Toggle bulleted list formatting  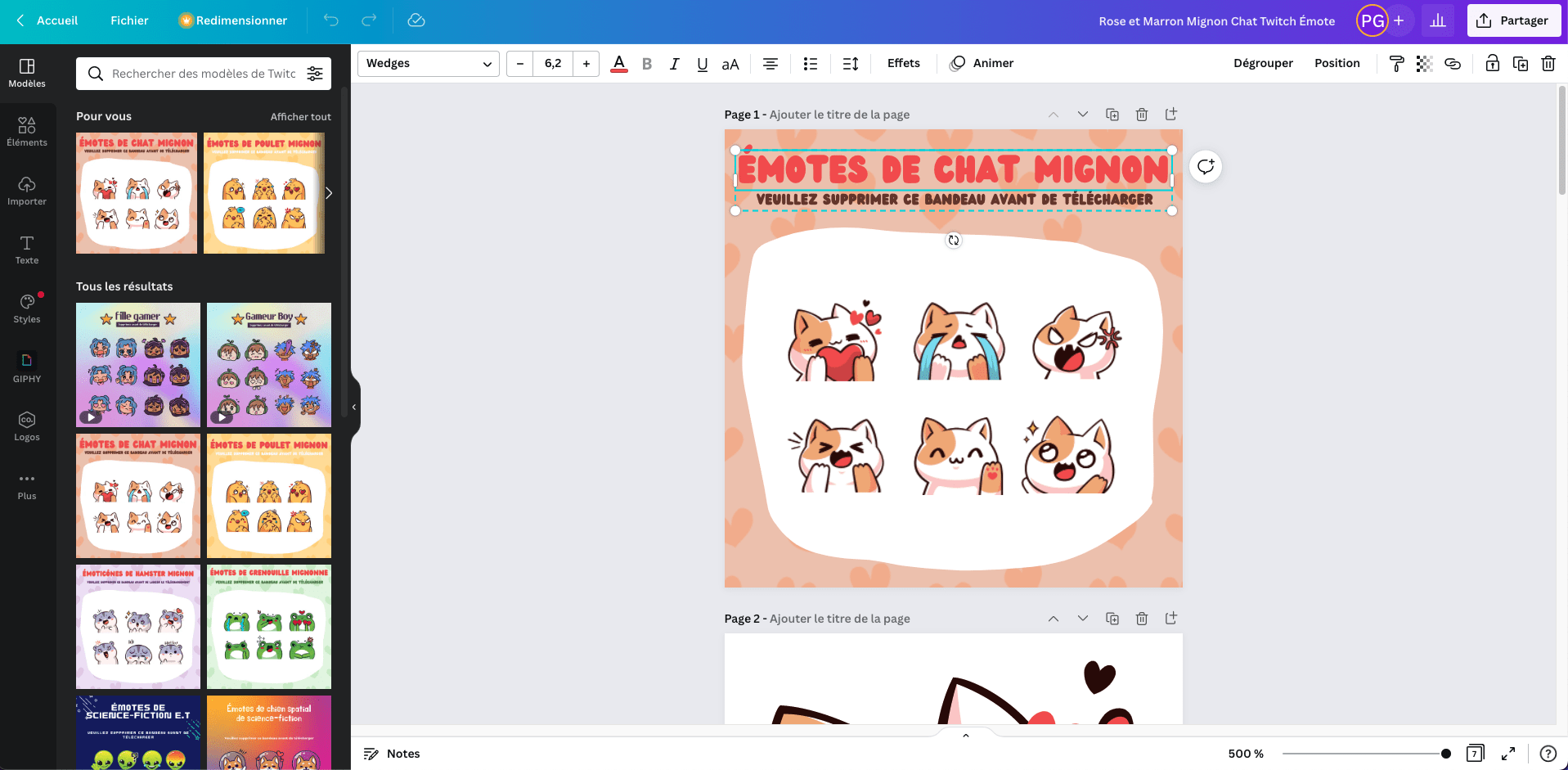811,64
